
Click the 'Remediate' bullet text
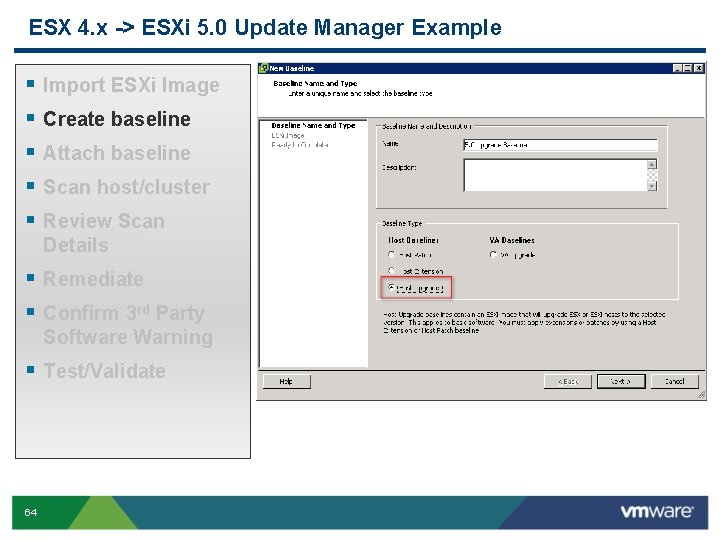93,279
